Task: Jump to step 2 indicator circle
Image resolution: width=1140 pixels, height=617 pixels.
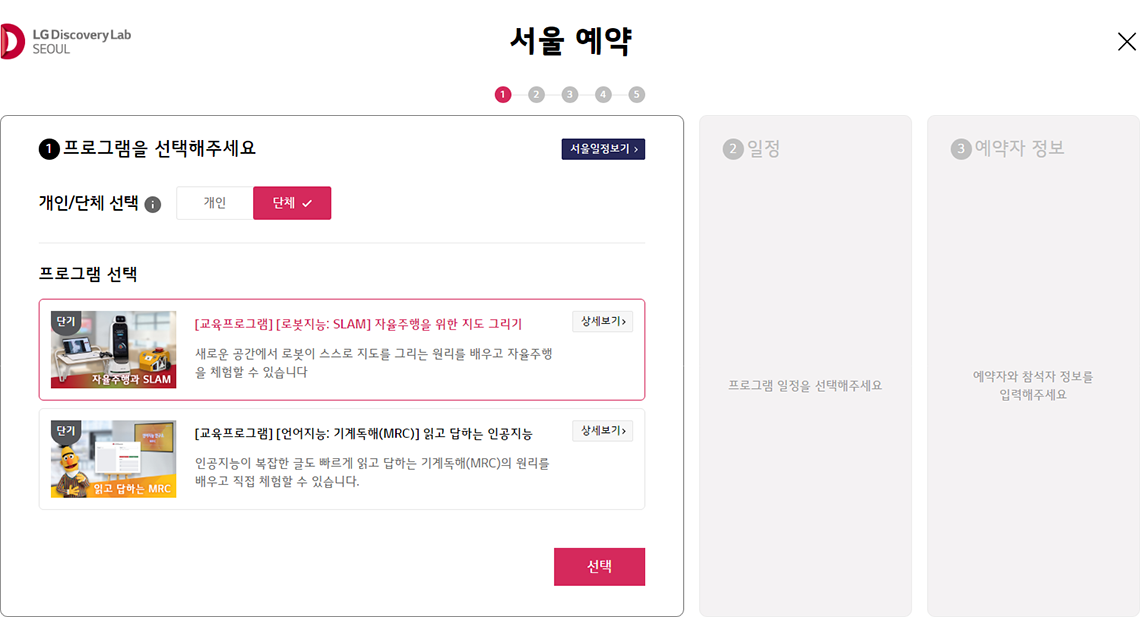Action: pyautogui.click(x=536, y=94)
